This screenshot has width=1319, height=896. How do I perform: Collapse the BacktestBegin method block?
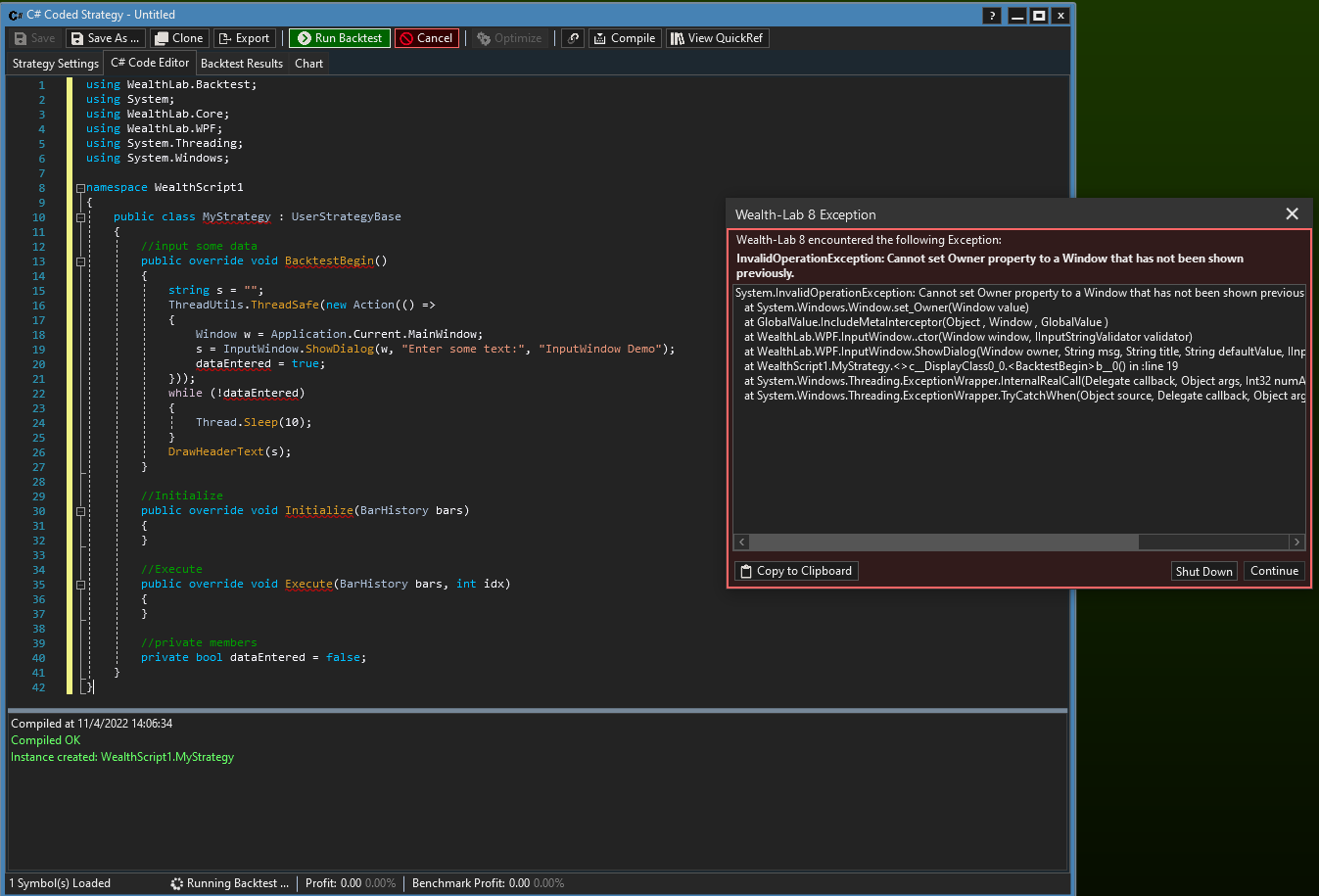pos(80,261)
